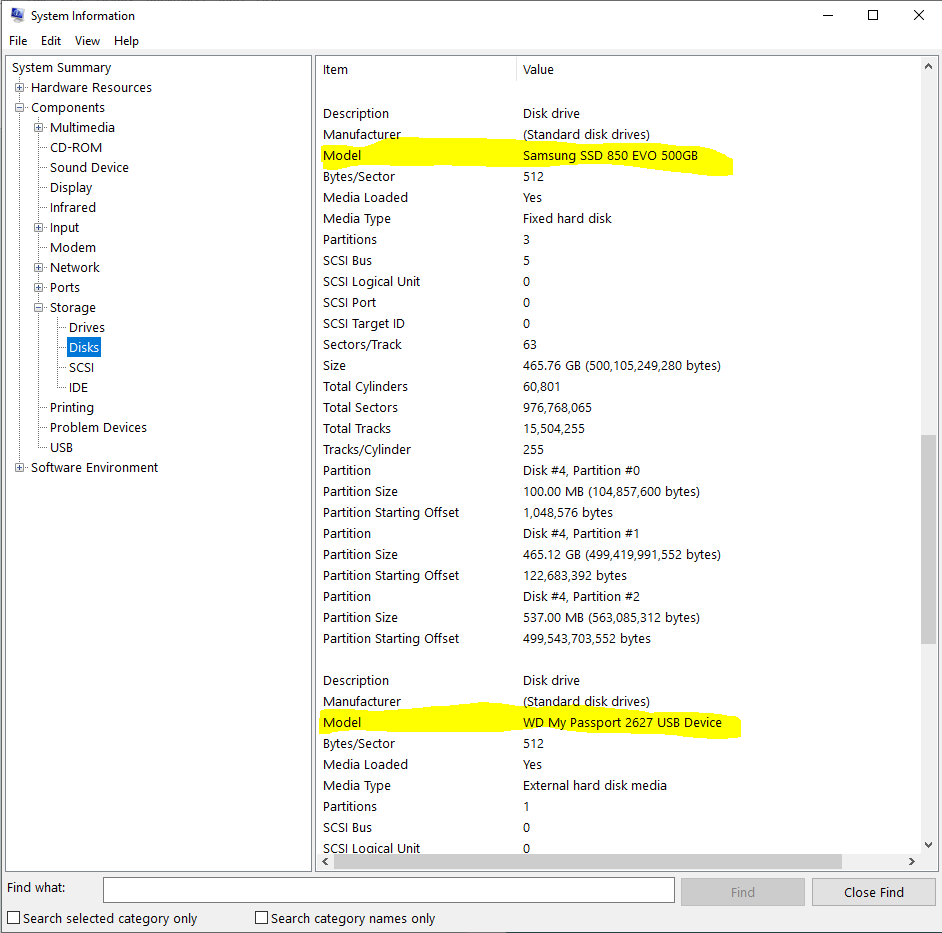Image resolution: width=942 pixels, height=933 pixels.
Task: Click the SCSI Target ID row label
Action: [363, 324]
